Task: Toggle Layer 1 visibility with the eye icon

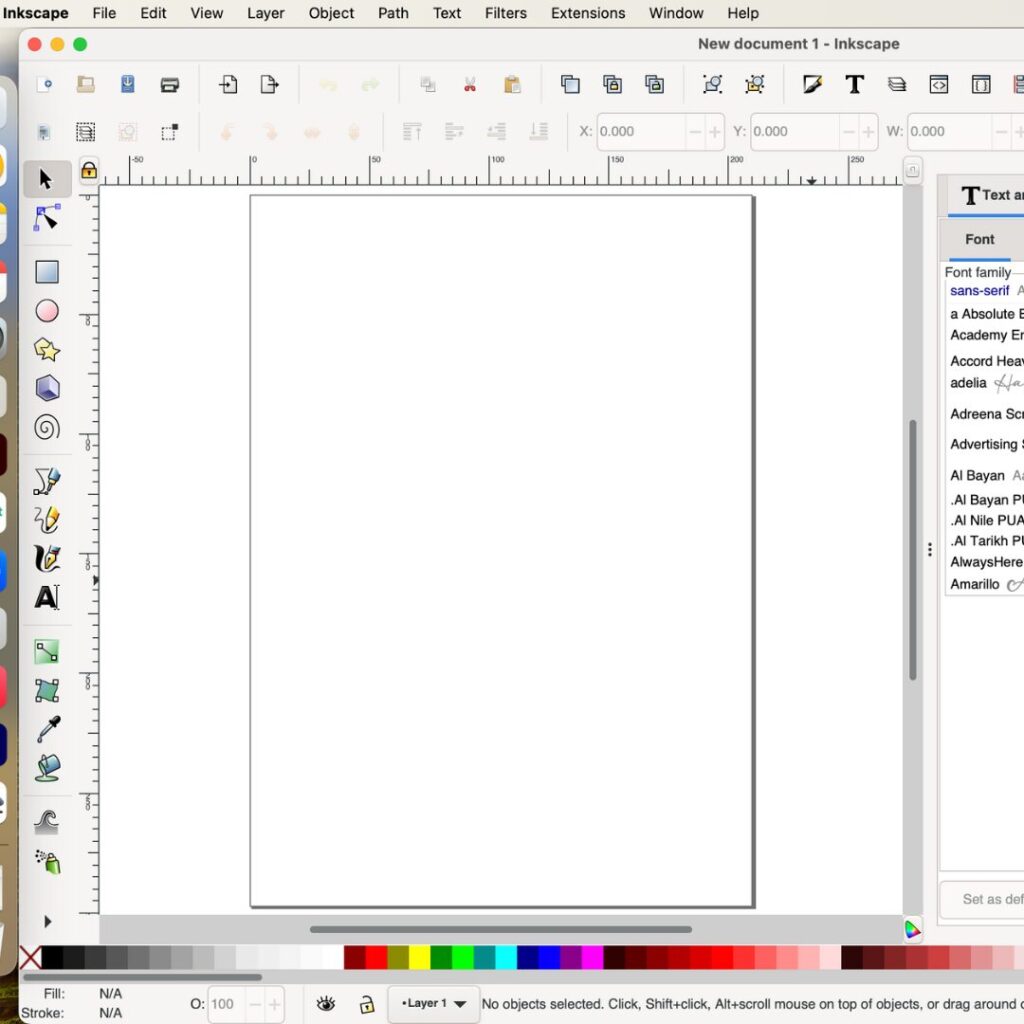Action: tap(325, 1003)
